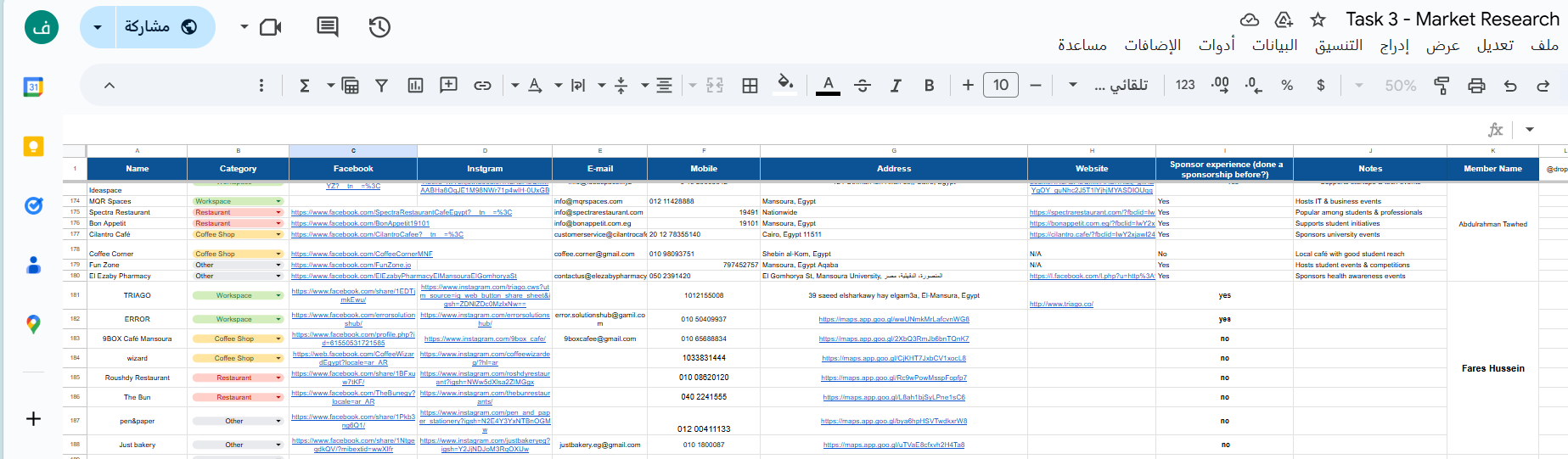
Task: Open Google Calendar side panel
Action: click(x=33, y=87)
